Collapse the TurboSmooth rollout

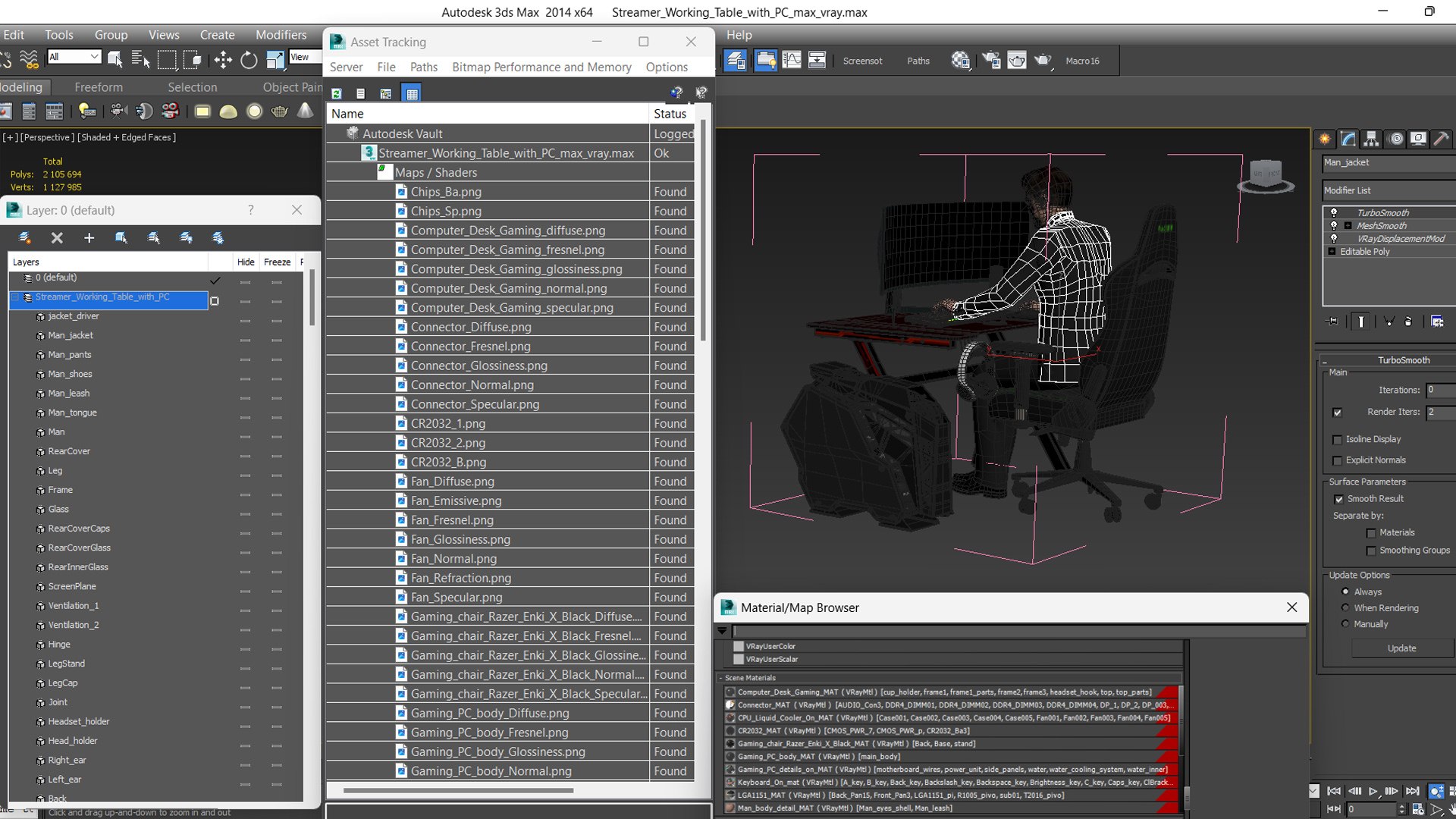click(x=1324, y=360)
